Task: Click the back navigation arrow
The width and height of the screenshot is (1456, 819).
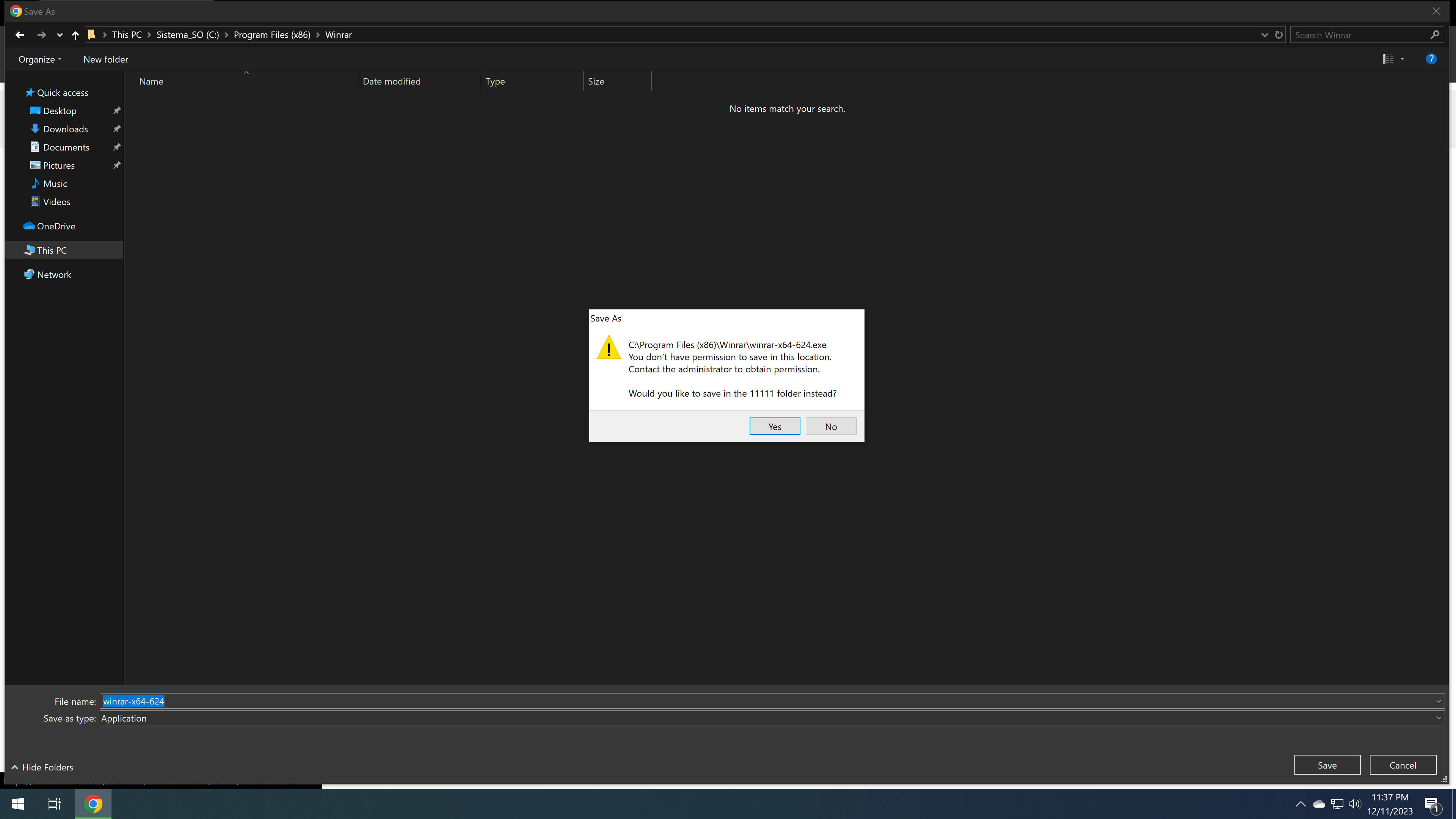Action: click(x=20, y=35)
